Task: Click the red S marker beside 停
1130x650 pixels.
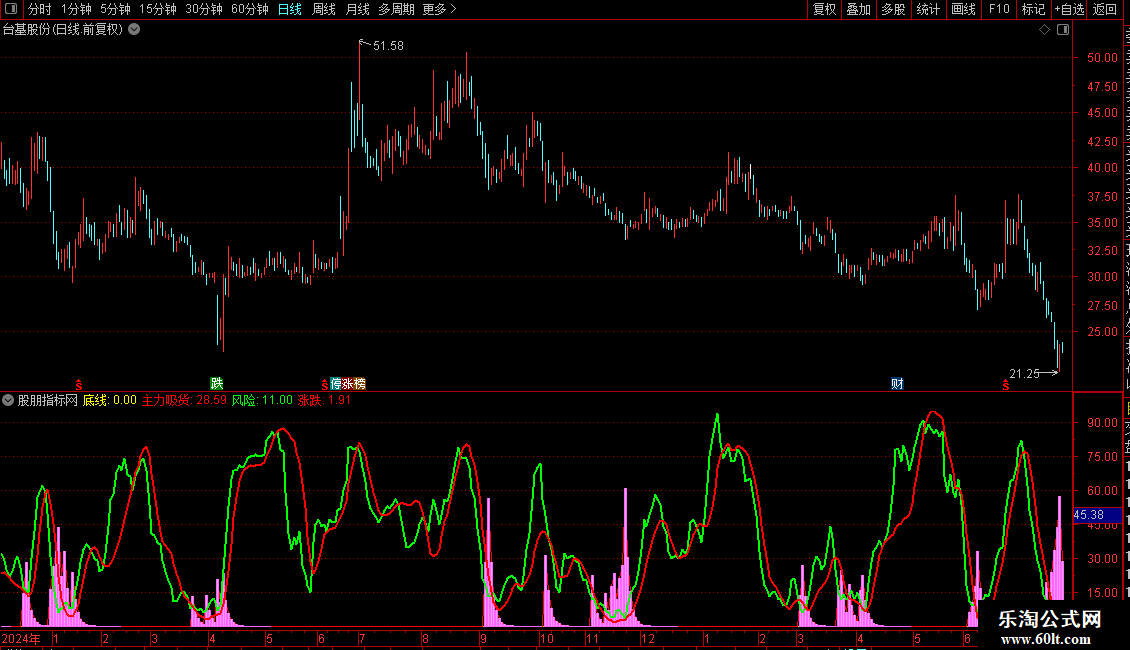Action: (x=324, y=386)
